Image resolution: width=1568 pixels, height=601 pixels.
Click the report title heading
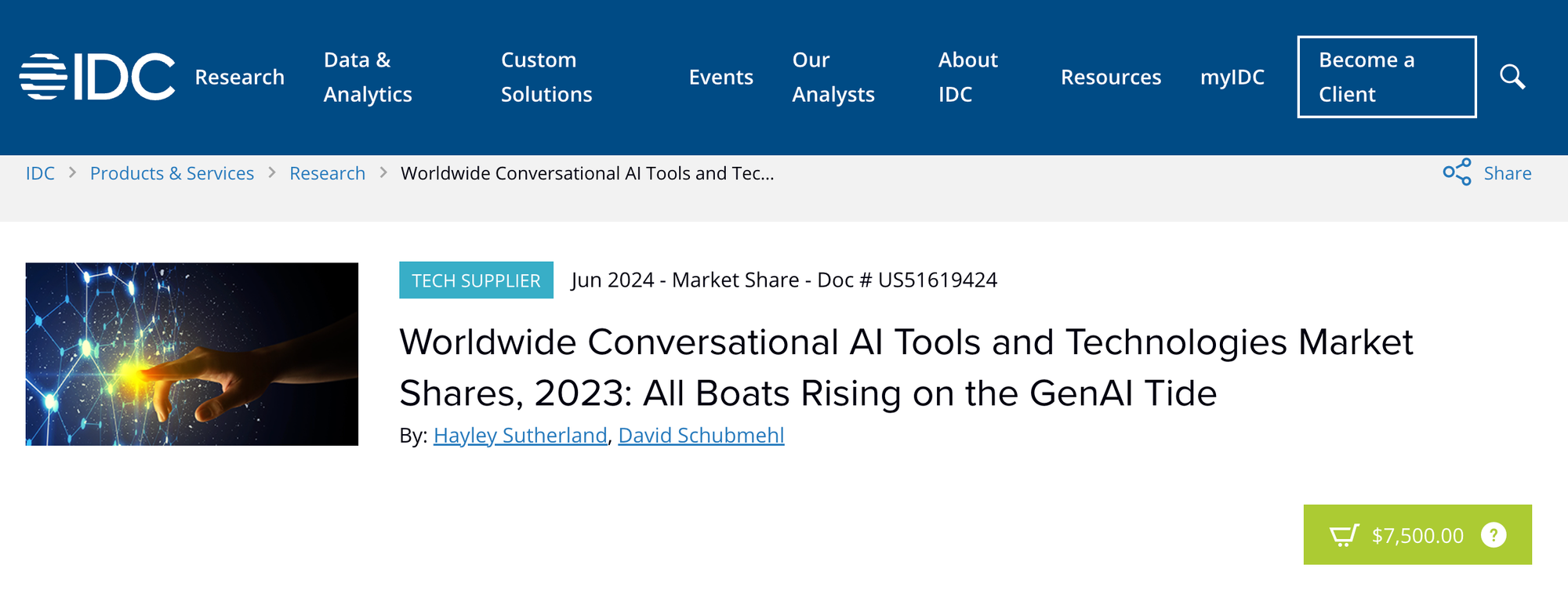coord(906,367)
